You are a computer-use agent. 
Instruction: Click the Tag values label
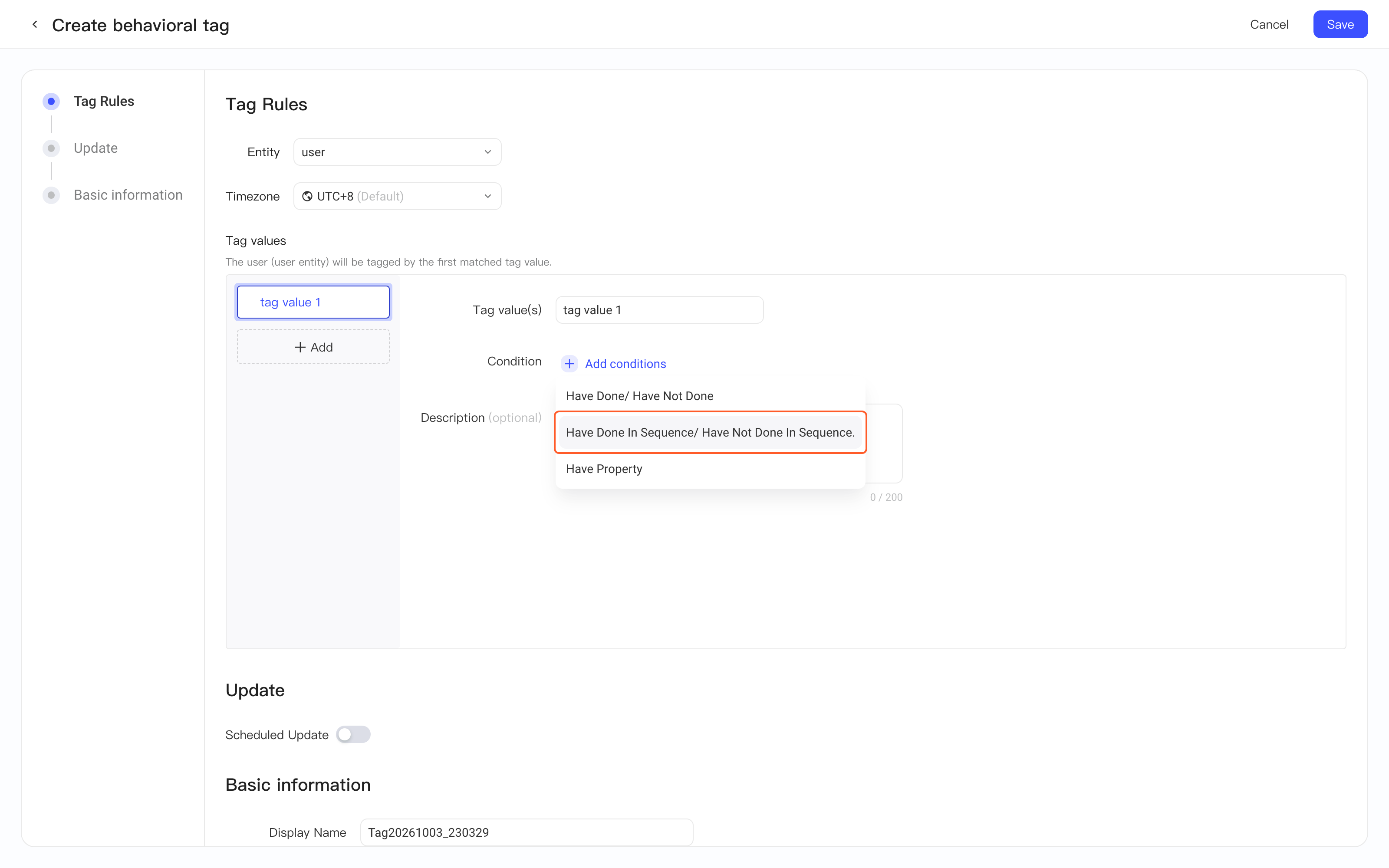pyautogui.click(x=255, y=240)
